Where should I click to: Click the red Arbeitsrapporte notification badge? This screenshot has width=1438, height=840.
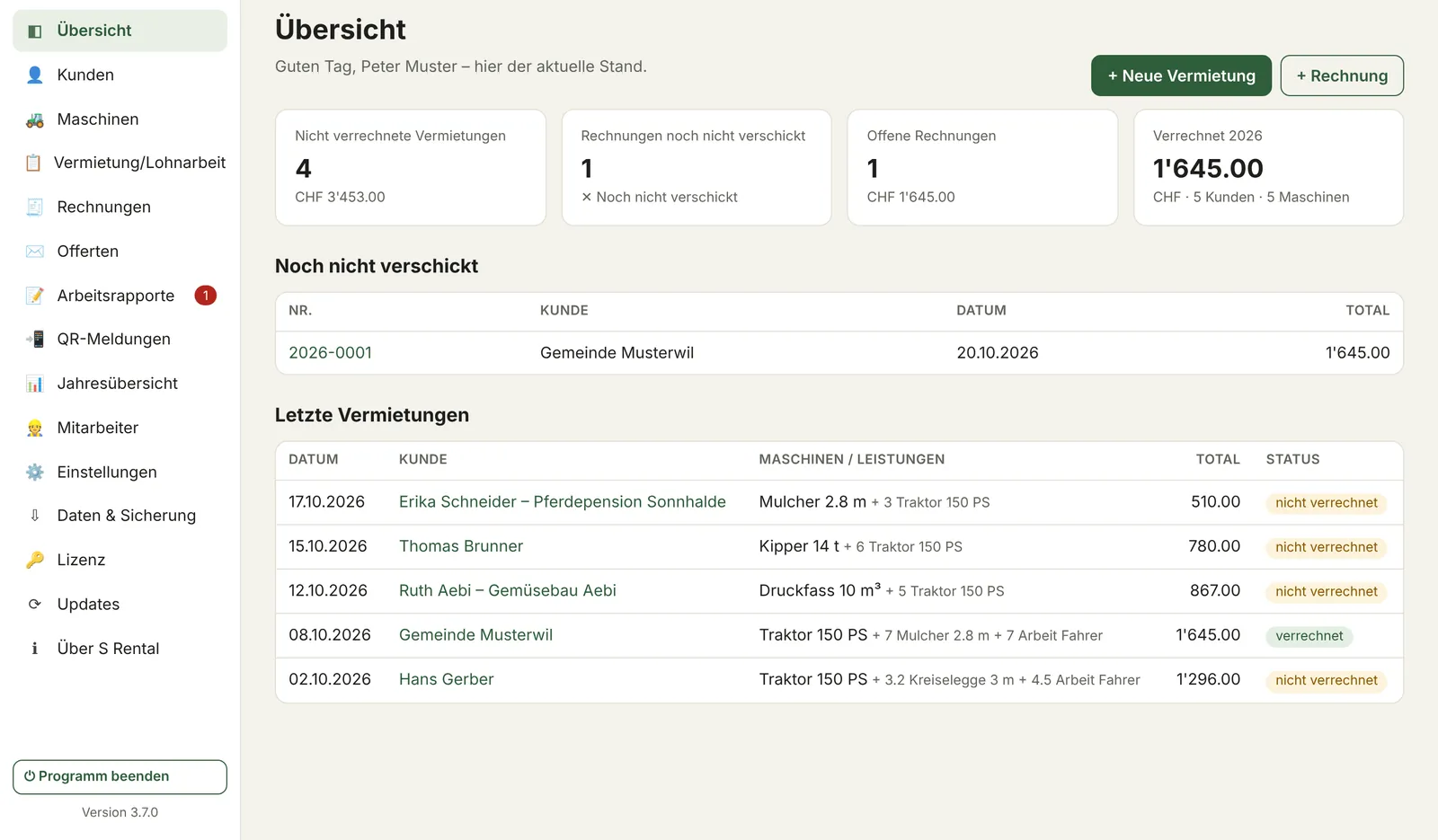pyautogui.click(x=206, y=296)
